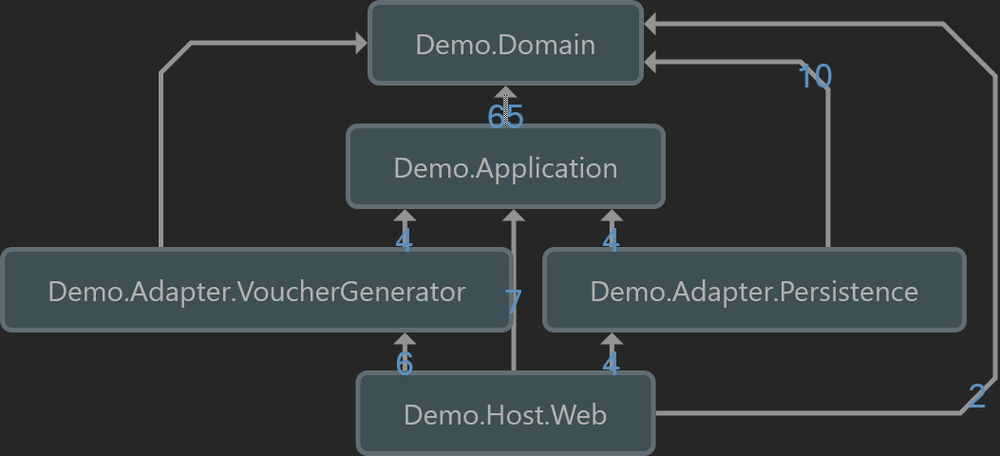Click horizontal line leaving Demo.Host.Web's right side

(x=800, y=413)
